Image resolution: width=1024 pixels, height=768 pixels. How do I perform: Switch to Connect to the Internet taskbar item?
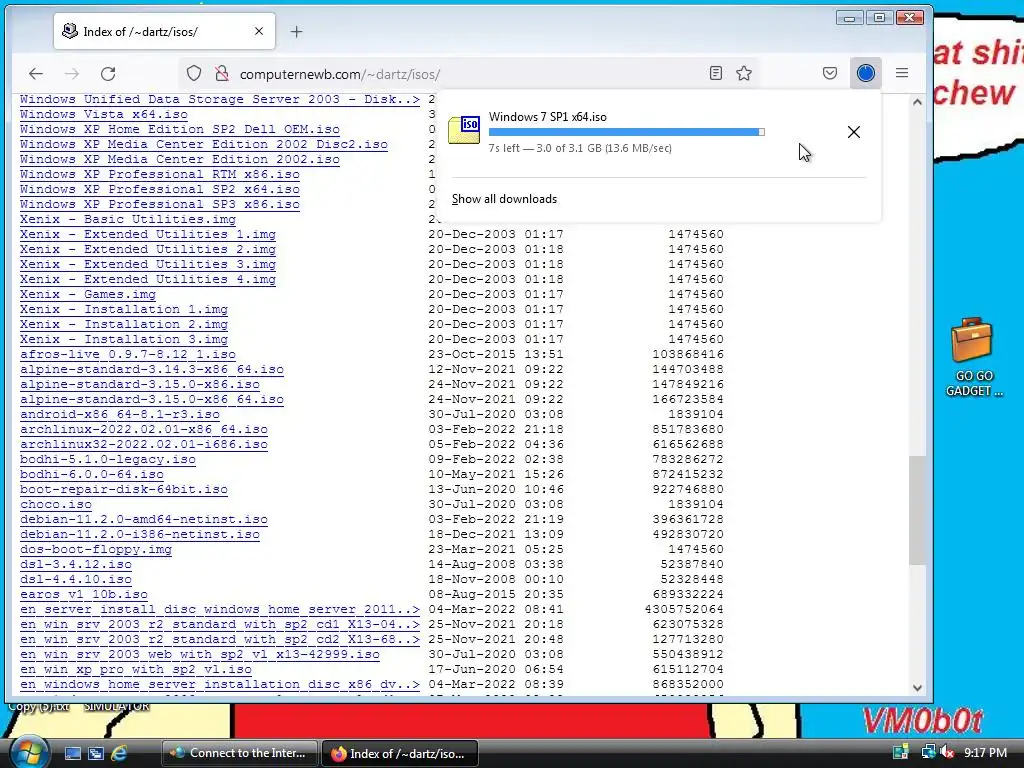[239, 753]
